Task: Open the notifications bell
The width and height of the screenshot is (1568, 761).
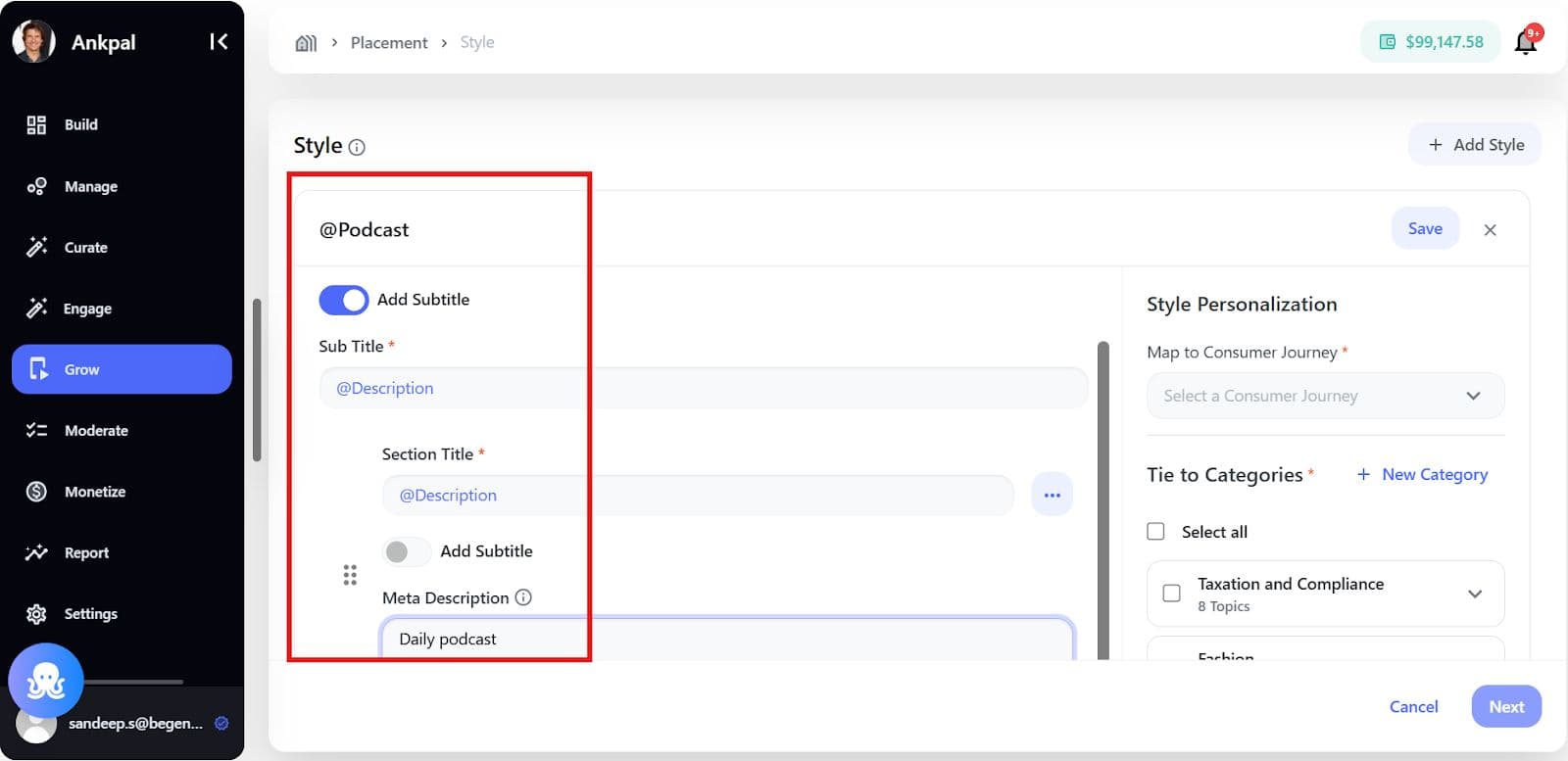Action: (x=1526, y=42)
